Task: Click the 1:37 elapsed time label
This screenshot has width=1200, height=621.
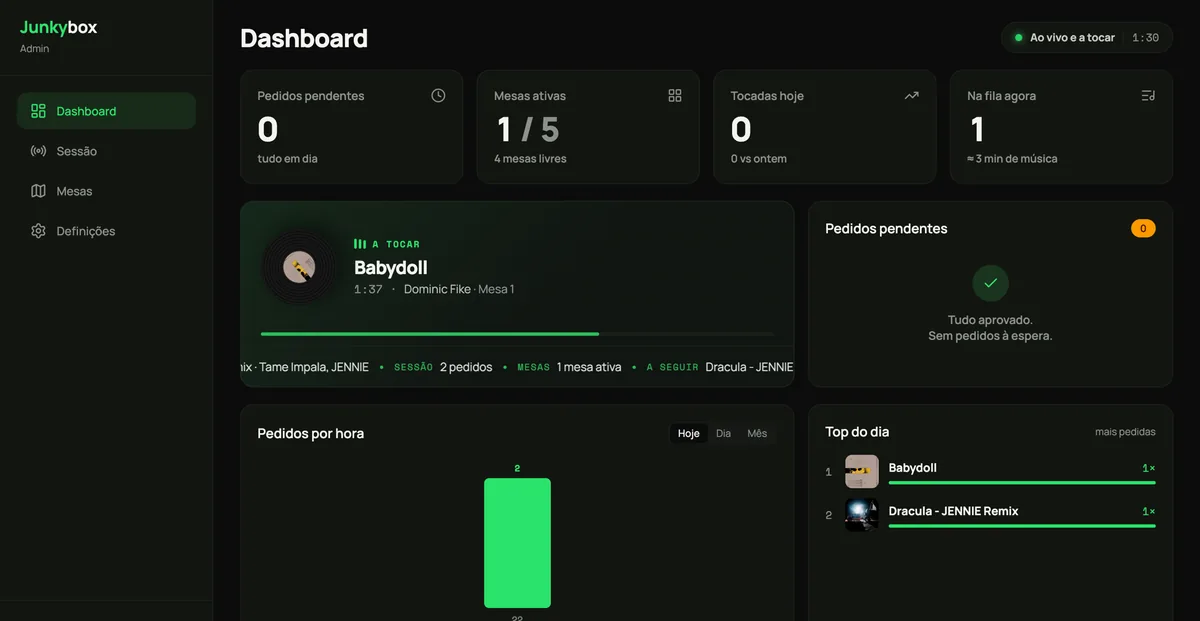Action: pos(368,289)
